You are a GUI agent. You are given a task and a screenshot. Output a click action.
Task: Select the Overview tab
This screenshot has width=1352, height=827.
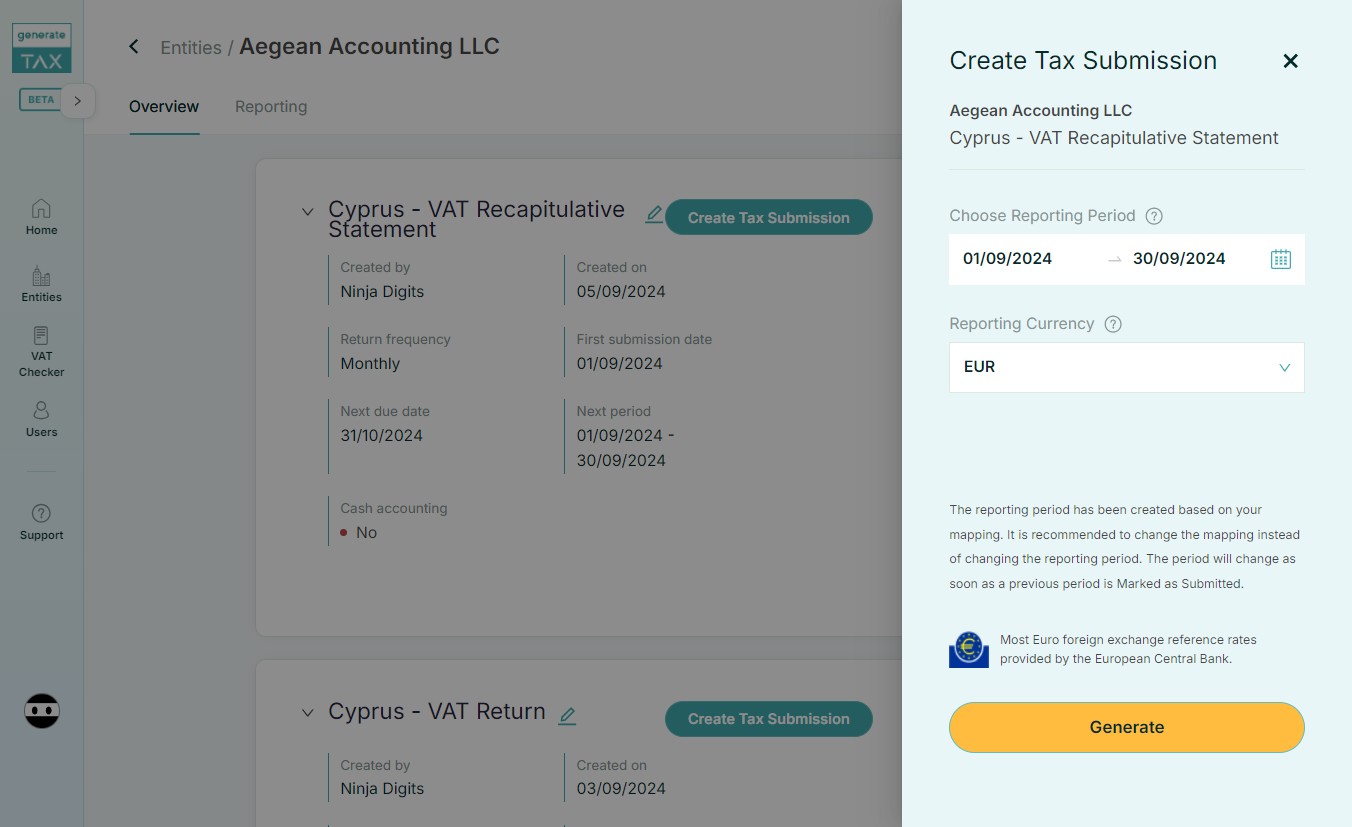coord(164,107)
